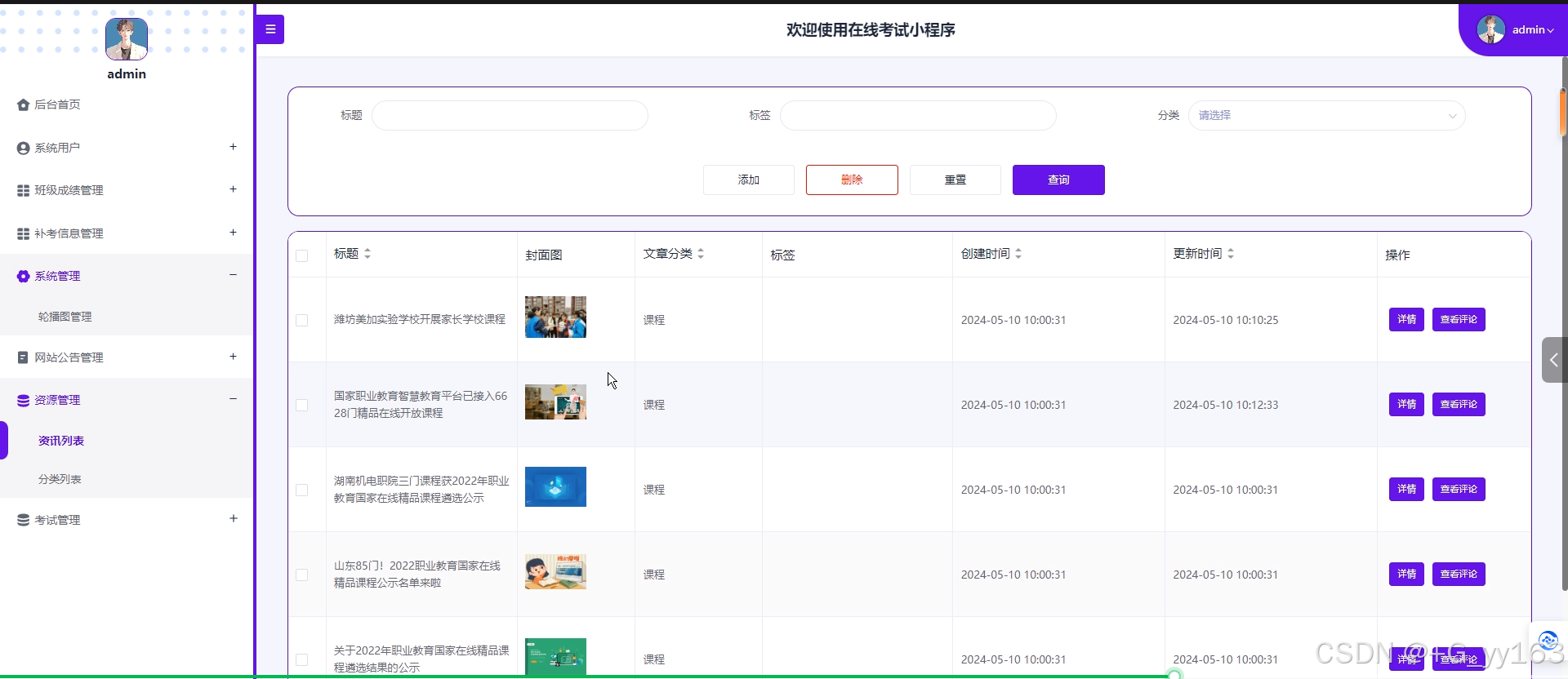Click 查看评论 for 潍坊美加实验学校 row
The height and width of the screenshot is (679, 1568).
coord(1459,320)
